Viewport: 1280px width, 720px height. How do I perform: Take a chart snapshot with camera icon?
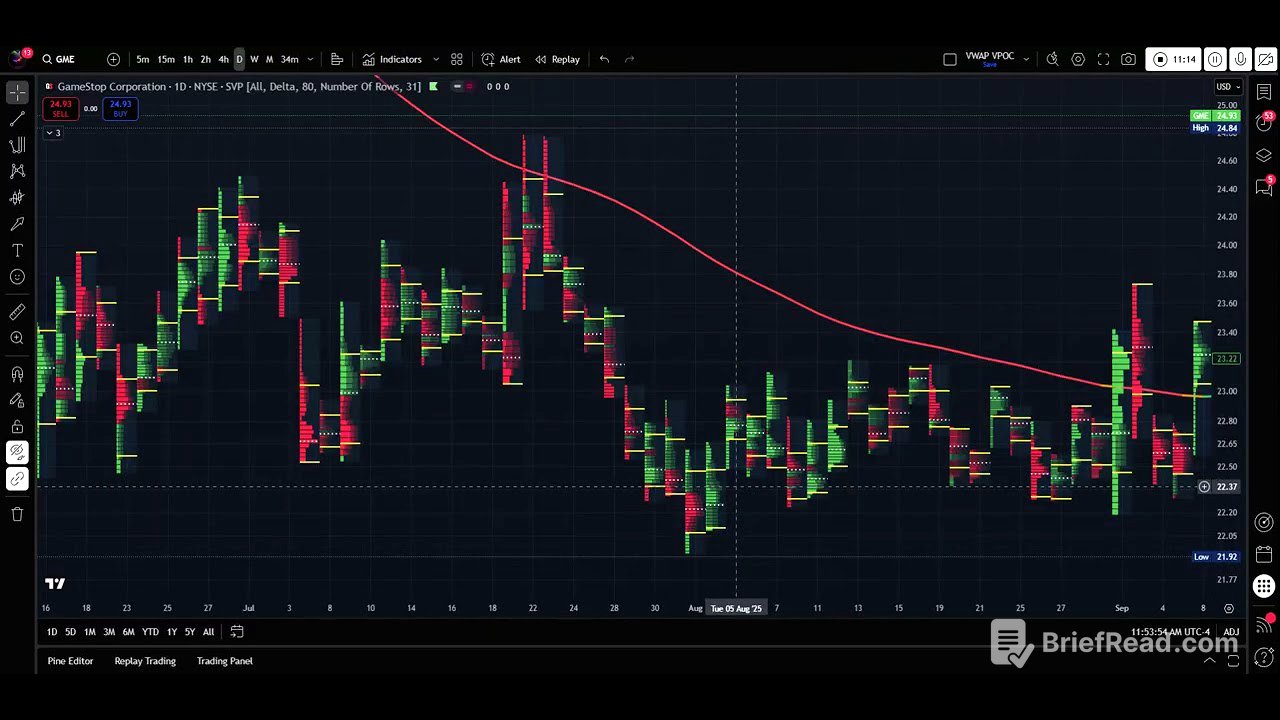[1128, 59]
